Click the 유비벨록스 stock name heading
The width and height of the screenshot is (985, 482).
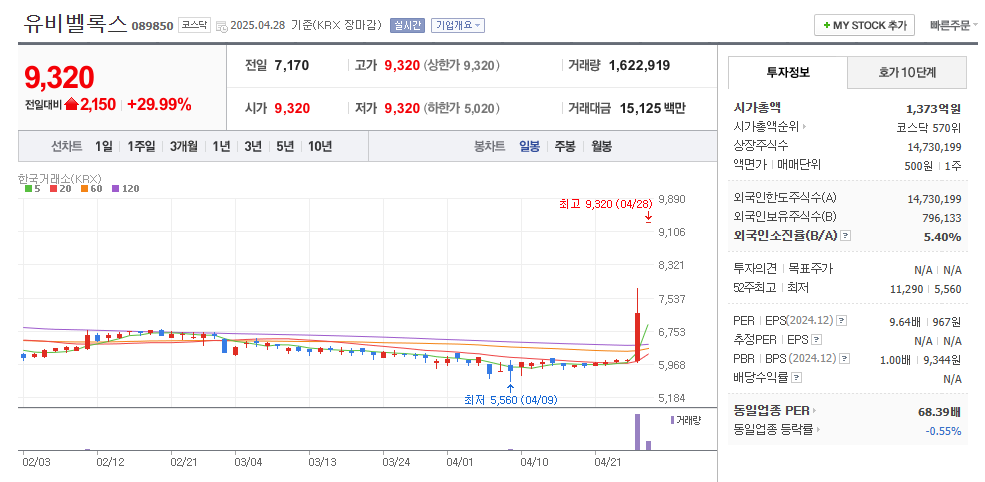75,24
